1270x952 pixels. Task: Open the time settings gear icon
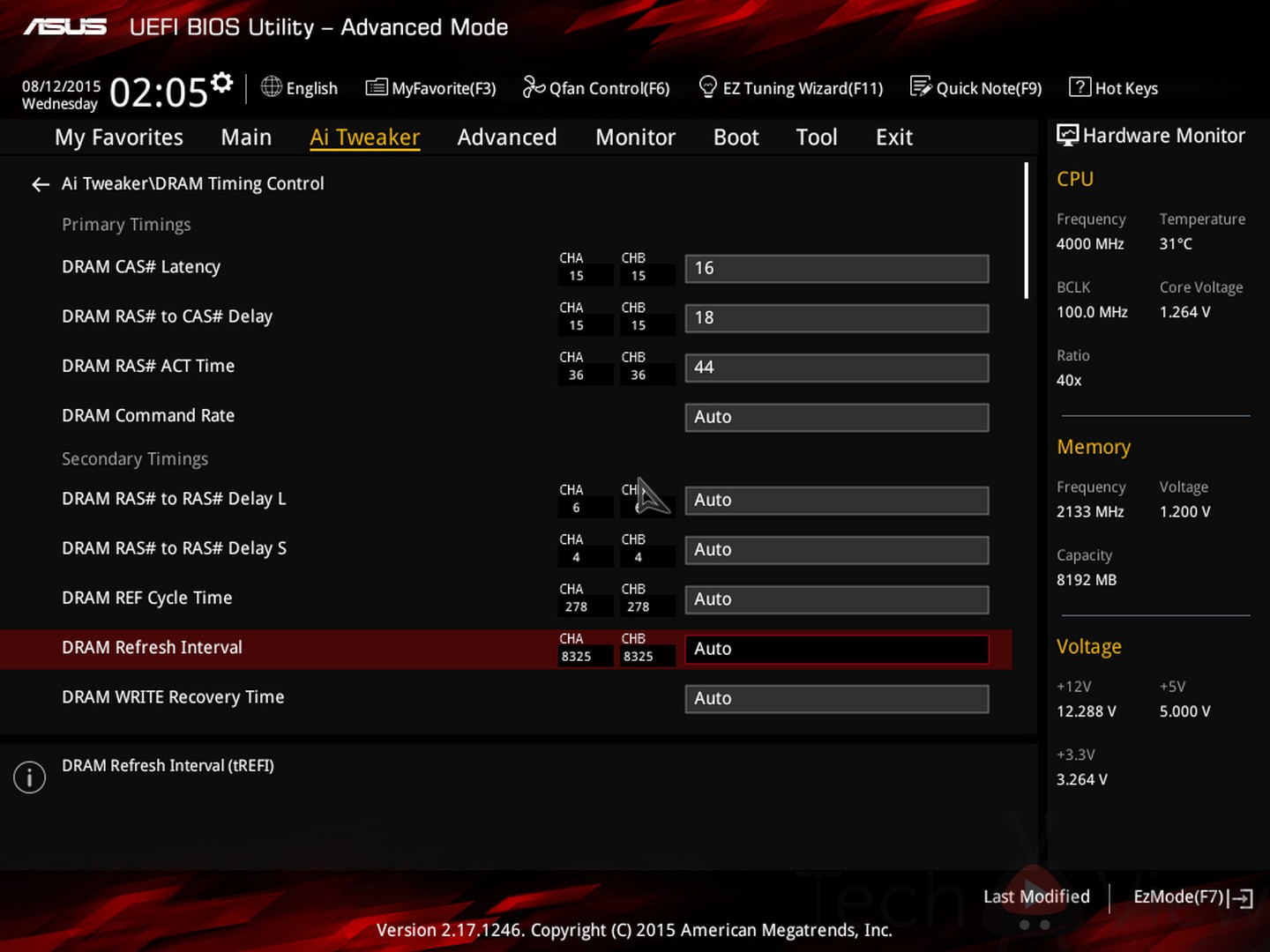(222, 83)
